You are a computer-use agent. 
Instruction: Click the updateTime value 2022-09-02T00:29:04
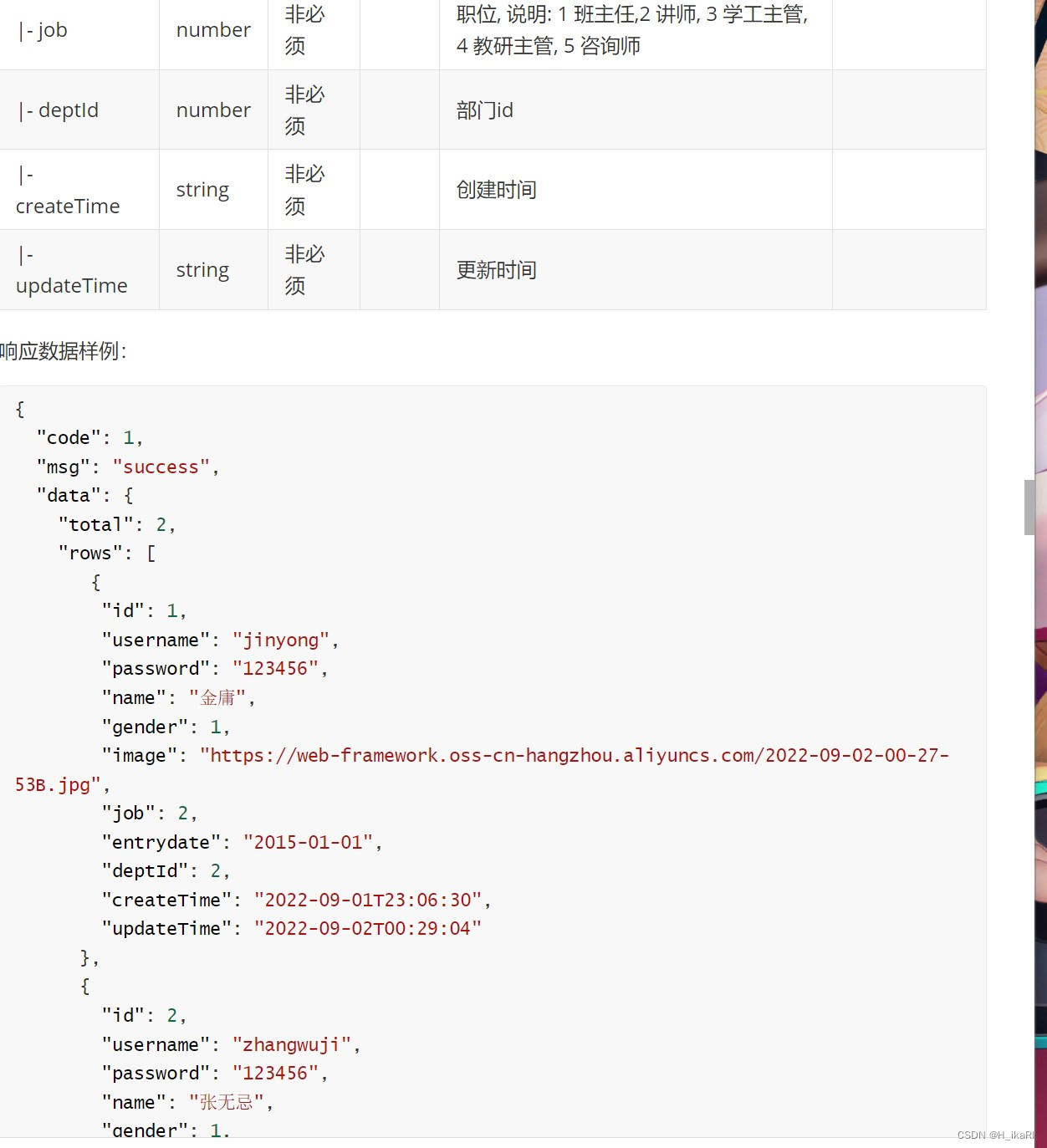point(368,928)
